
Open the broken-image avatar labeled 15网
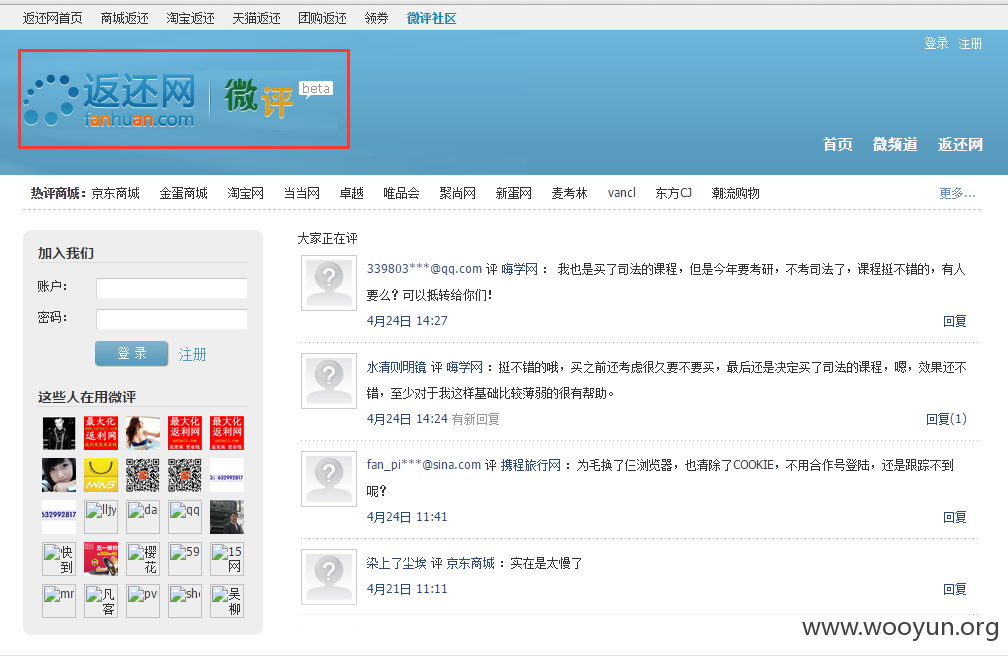tap(227, 559)
